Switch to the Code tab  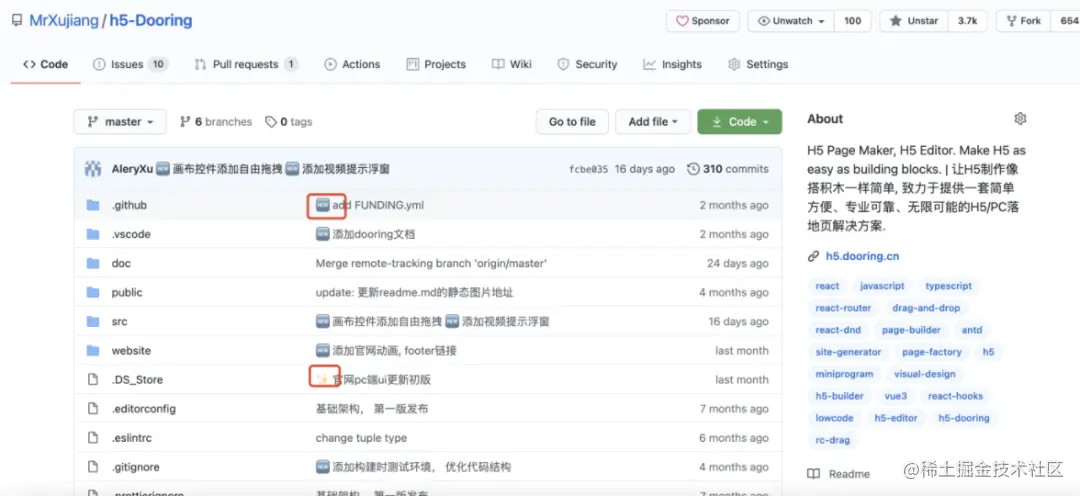click(x=45, y=64)
